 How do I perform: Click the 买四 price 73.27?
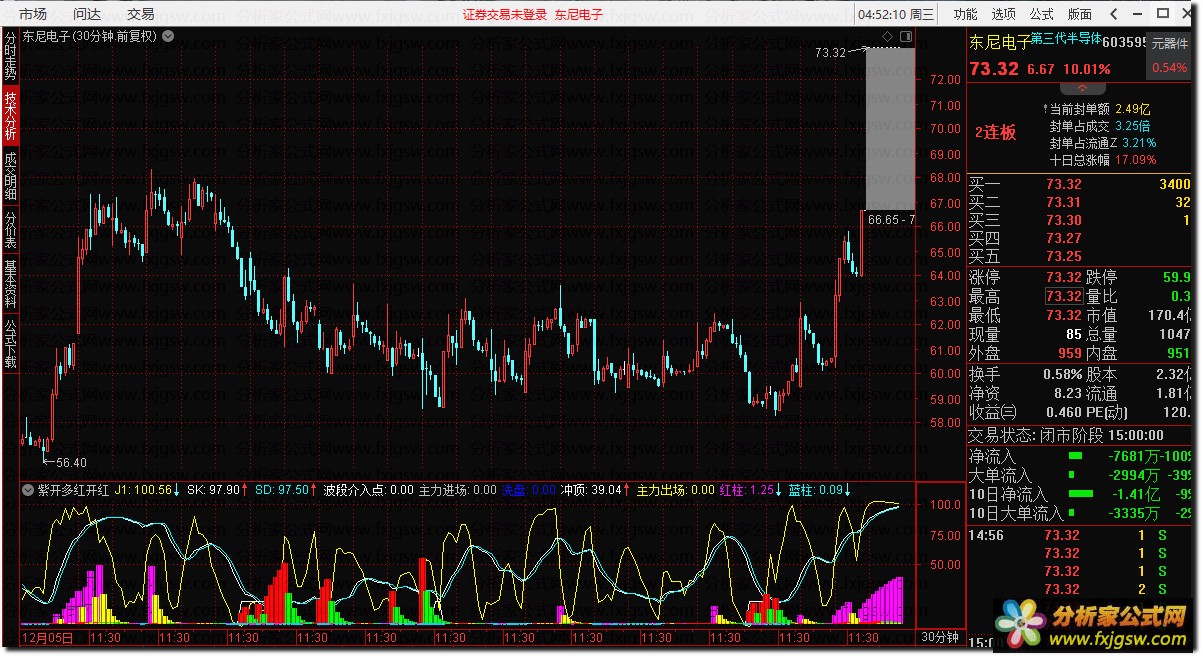tap(1064, 238)
